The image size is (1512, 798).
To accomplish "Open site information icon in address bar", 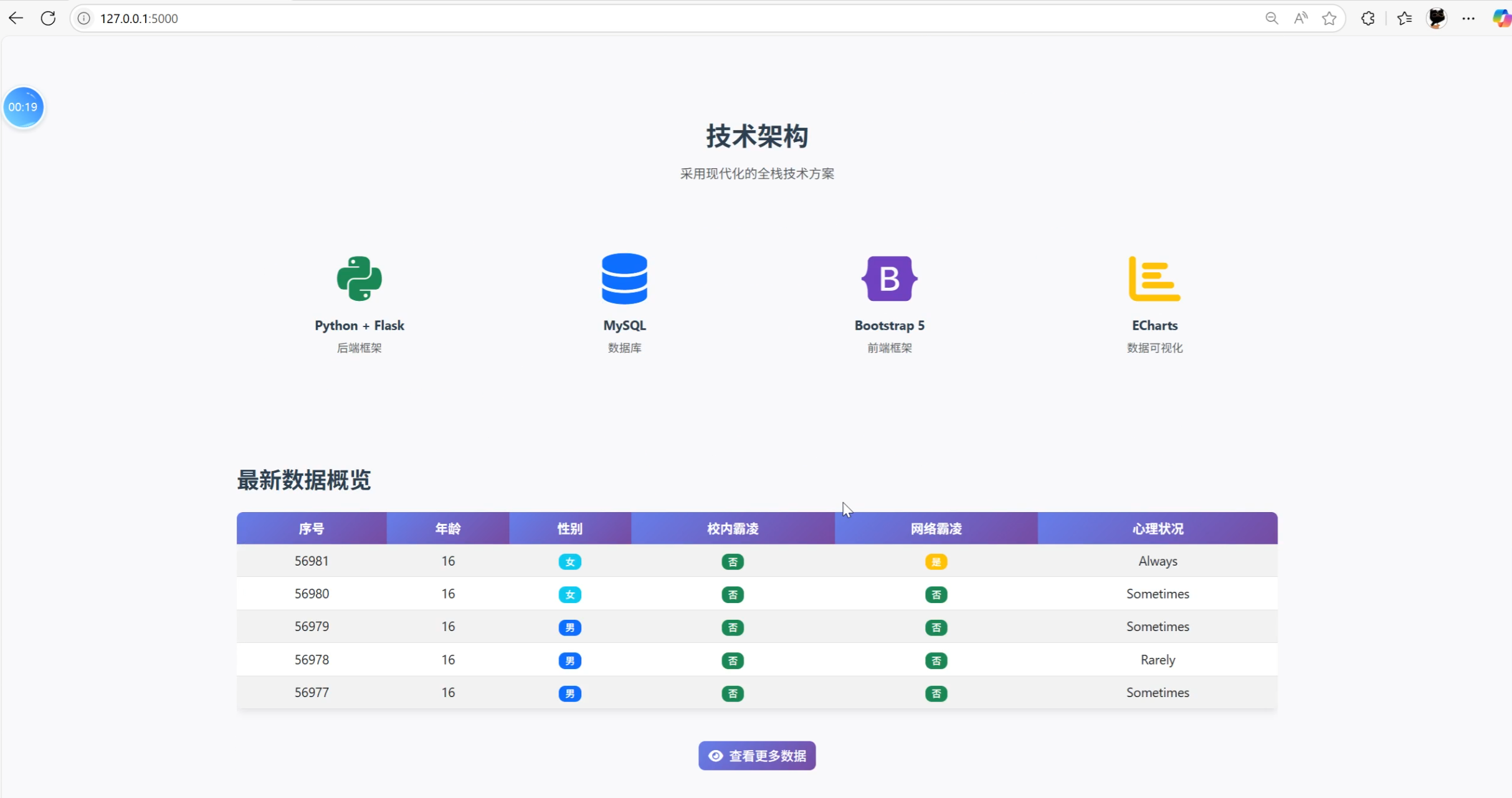I will coord(83,19).
